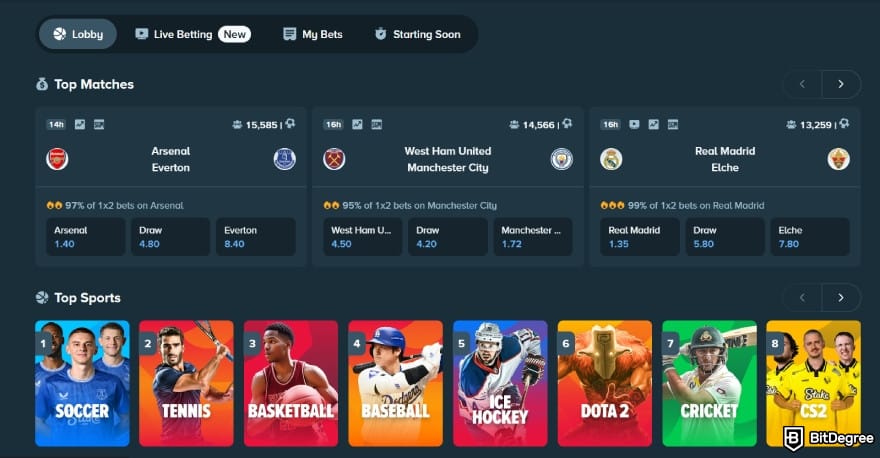
Task: Click soccer ball icon beside 13,259 bettors
Action: click(844, 123)
